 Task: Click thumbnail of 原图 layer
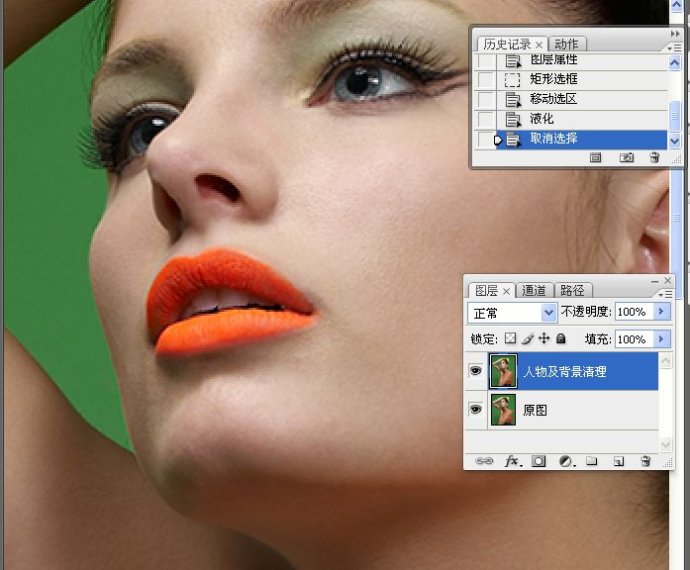click(503, 410)
